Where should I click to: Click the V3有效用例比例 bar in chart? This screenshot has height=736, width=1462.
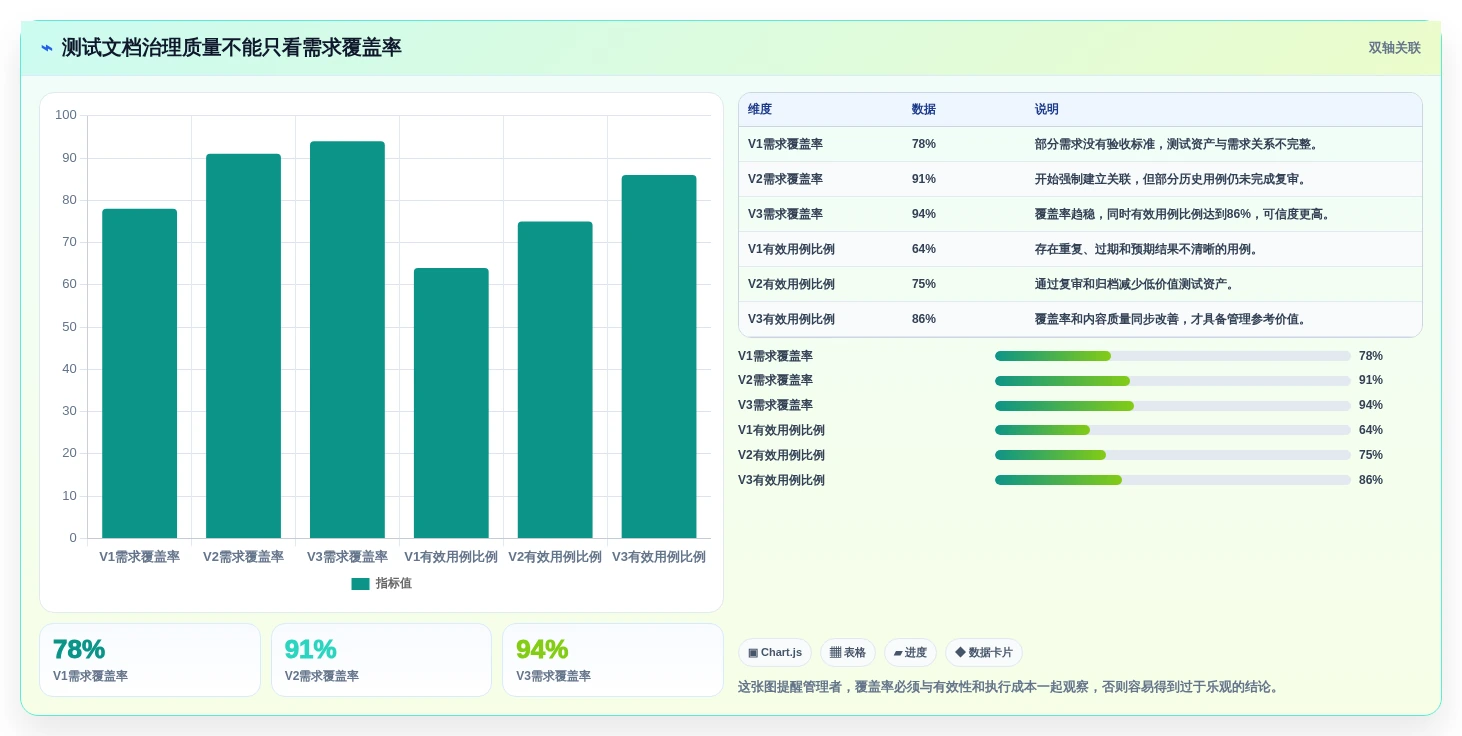(x=659, y=357)
